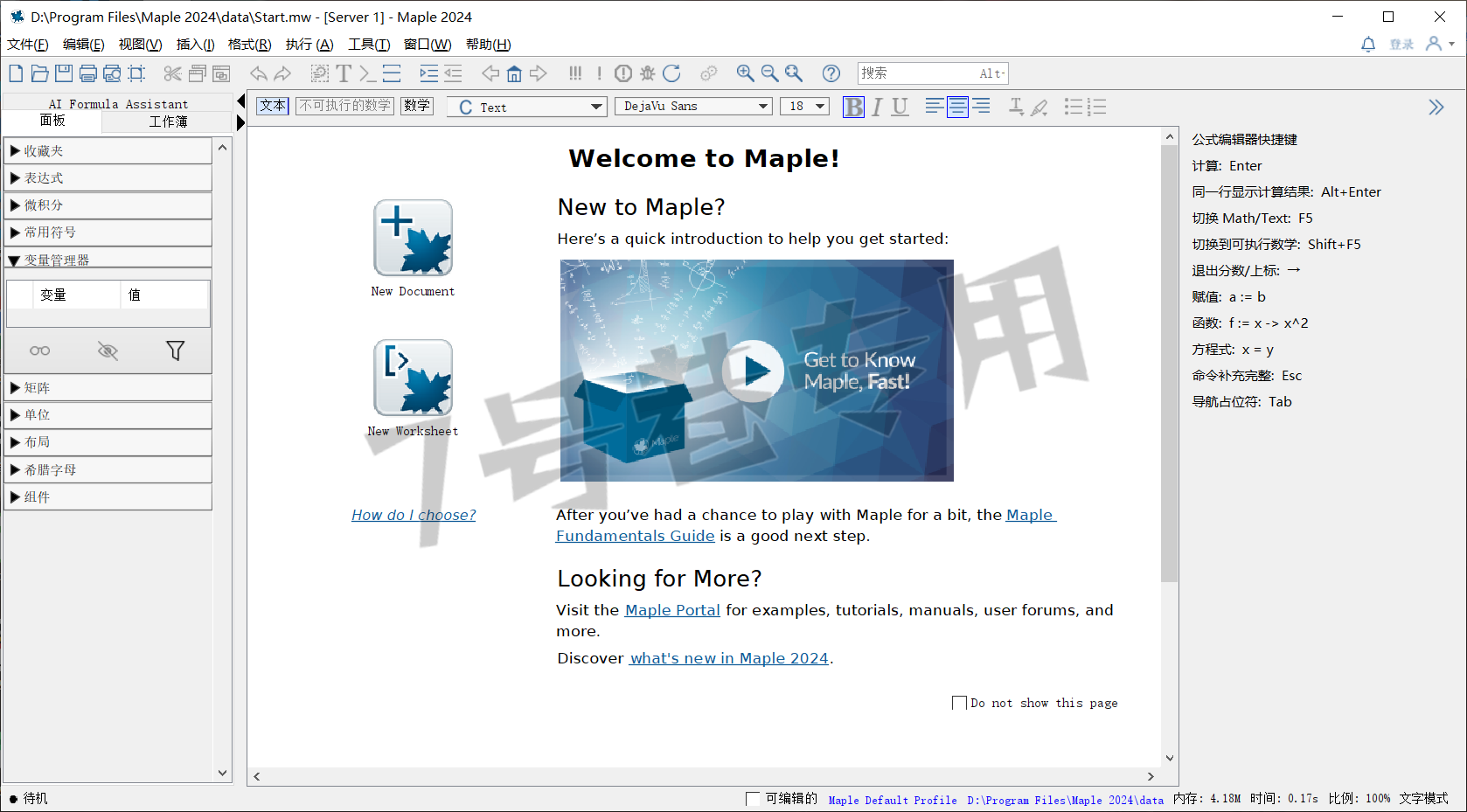The height and width of the screenshot is (812, 1467).
Task: Expand the Matrix palette
Action: point(108,387)
